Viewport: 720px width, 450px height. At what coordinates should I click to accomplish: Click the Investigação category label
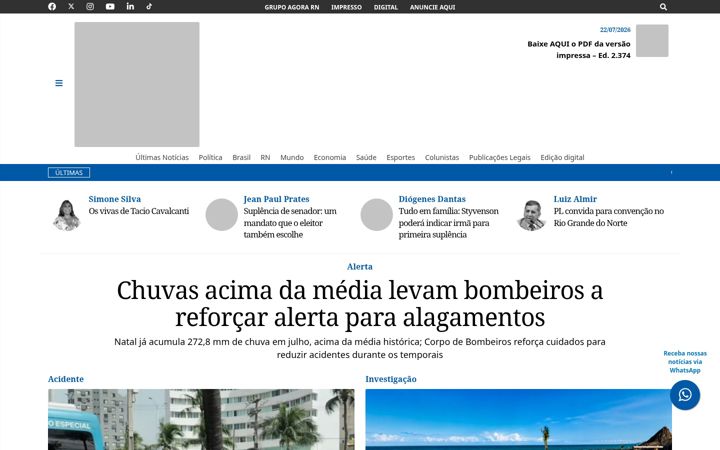pyautogui.click(x=391, y=379)
